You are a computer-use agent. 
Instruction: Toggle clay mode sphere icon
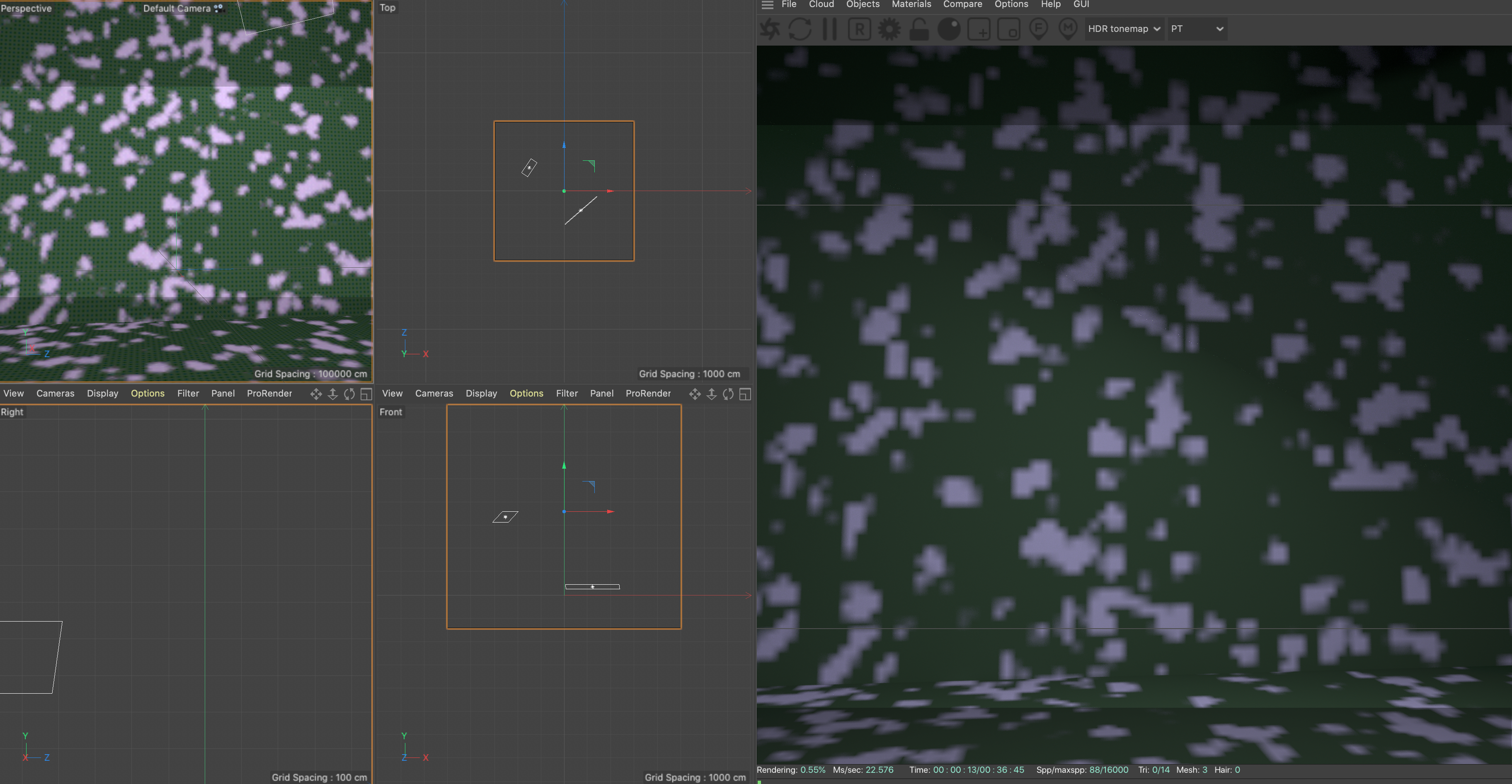pyautogui.click(x=949, y=29)
